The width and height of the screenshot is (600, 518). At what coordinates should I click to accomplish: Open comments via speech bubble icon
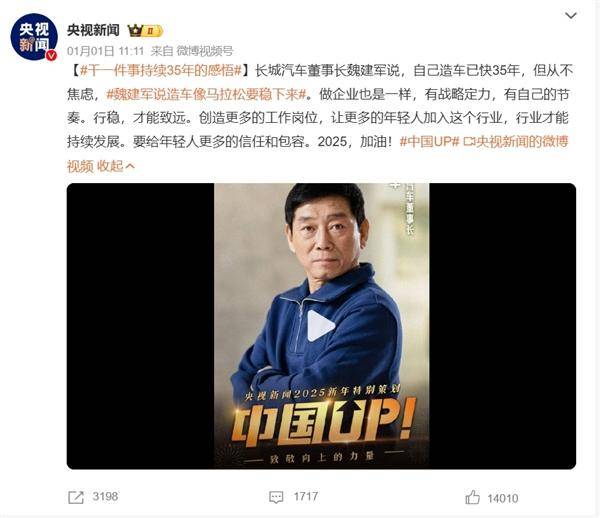[276, 497]
